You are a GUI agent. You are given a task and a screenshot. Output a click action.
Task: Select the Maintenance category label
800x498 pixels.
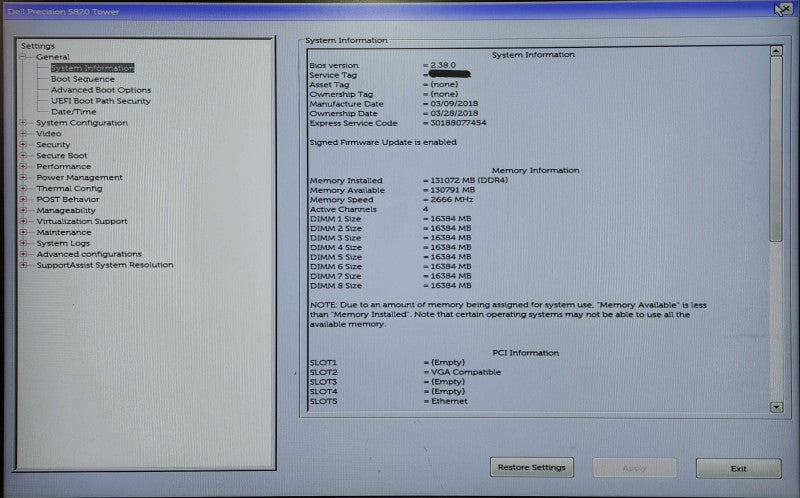click(64, 233)
